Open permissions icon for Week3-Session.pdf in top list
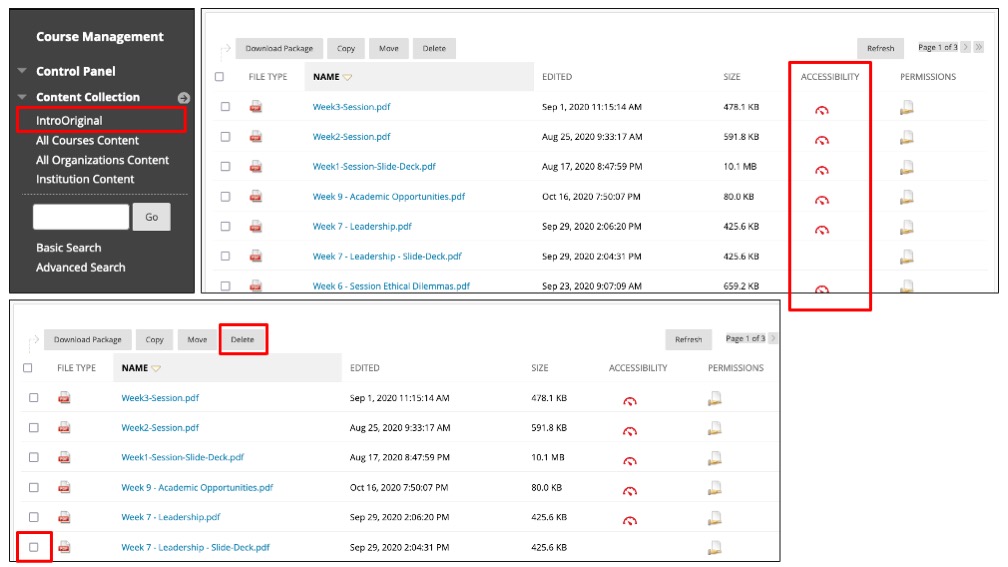Viewport: 1008px width, 567px height. coord(907,107)
